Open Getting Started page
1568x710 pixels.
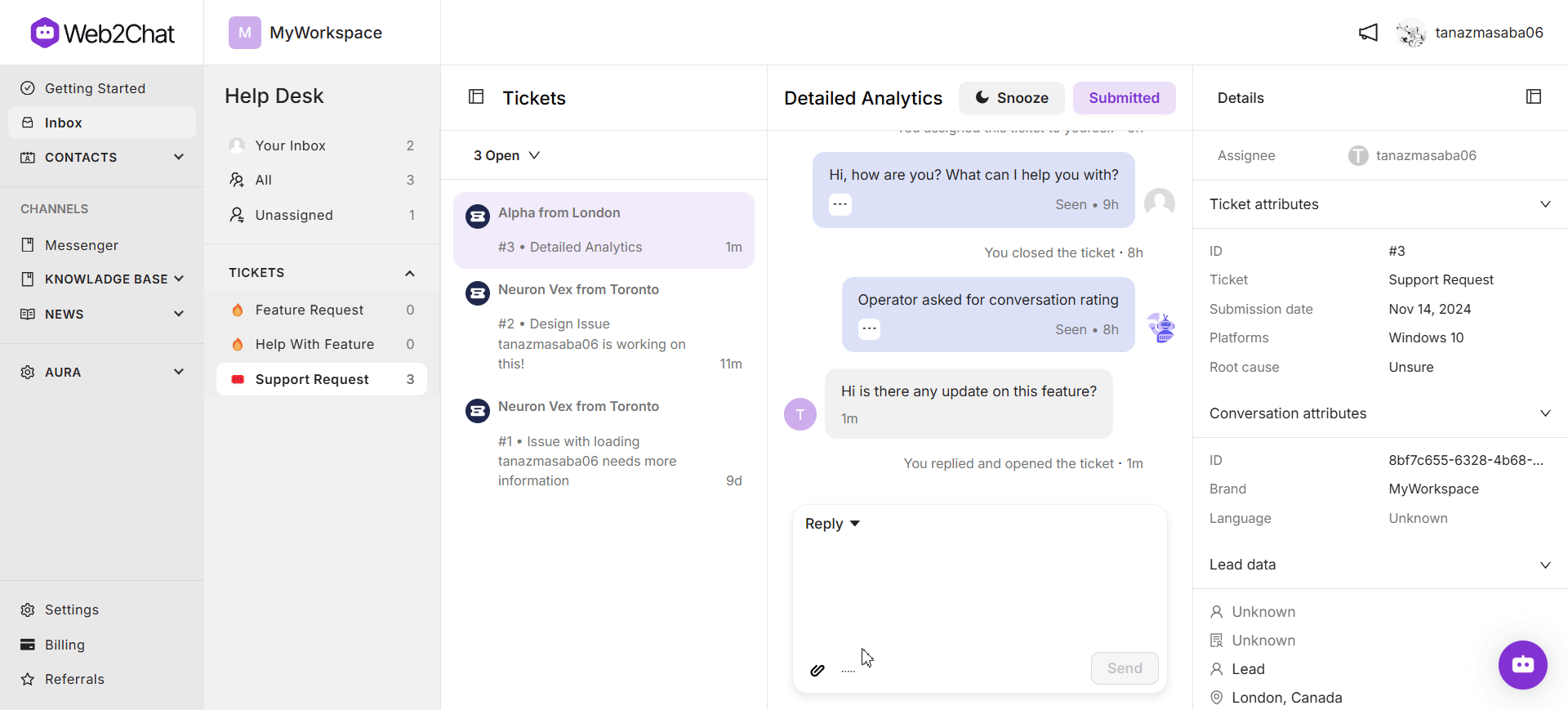coord(102,88)
